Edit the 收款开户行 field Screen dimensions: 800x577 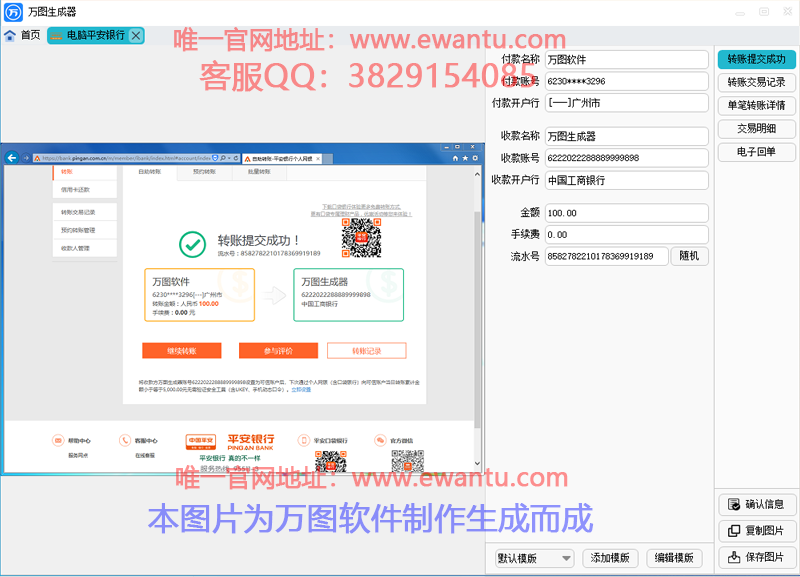click(x=627, y=180)
